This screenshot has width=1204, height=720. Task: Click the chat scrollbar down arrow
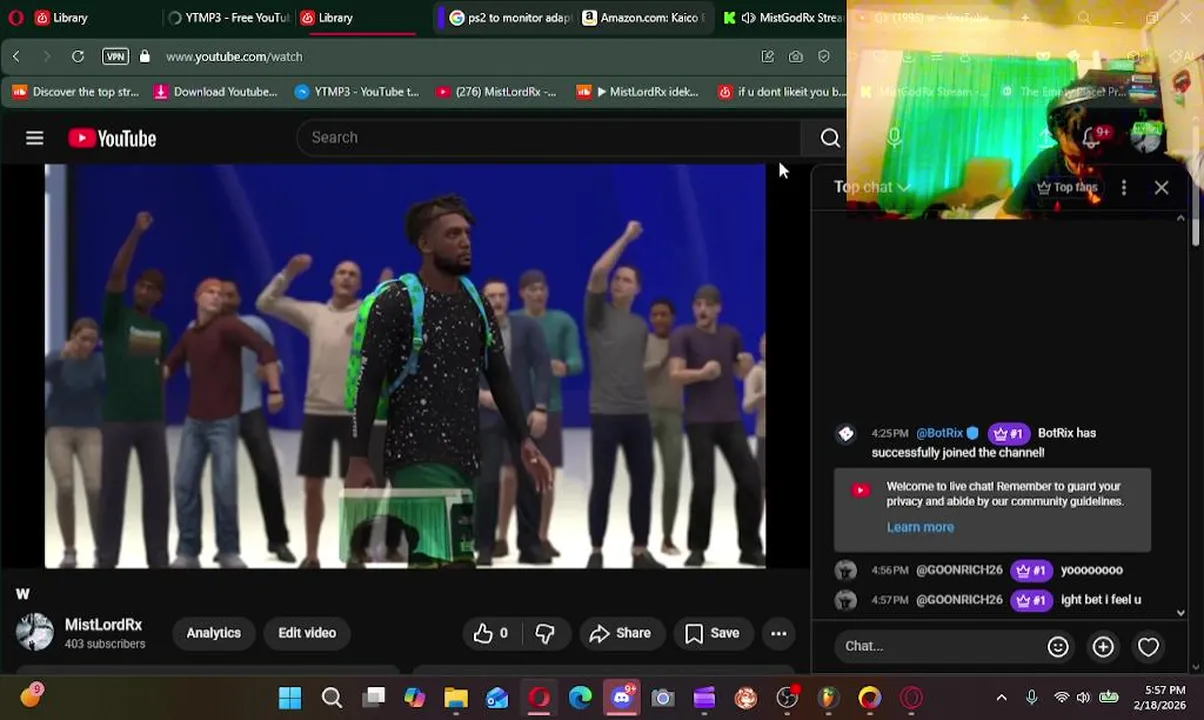(x=1181, y=612)
